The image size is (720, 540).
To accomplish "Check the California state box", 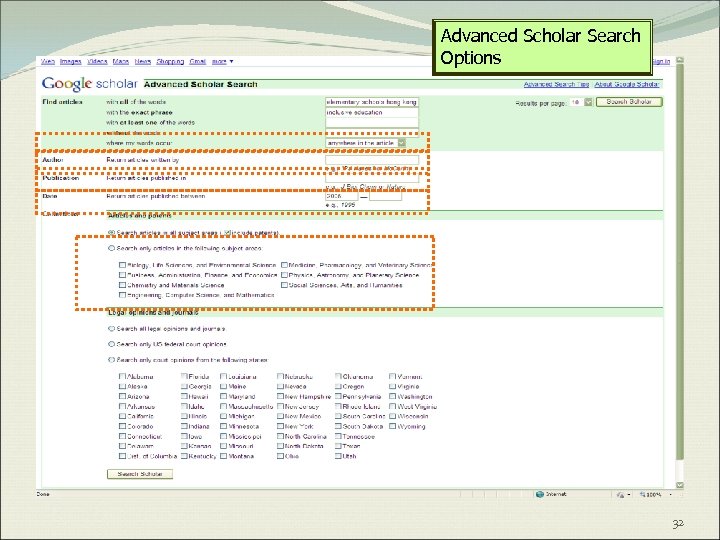I will pos(122,416).
